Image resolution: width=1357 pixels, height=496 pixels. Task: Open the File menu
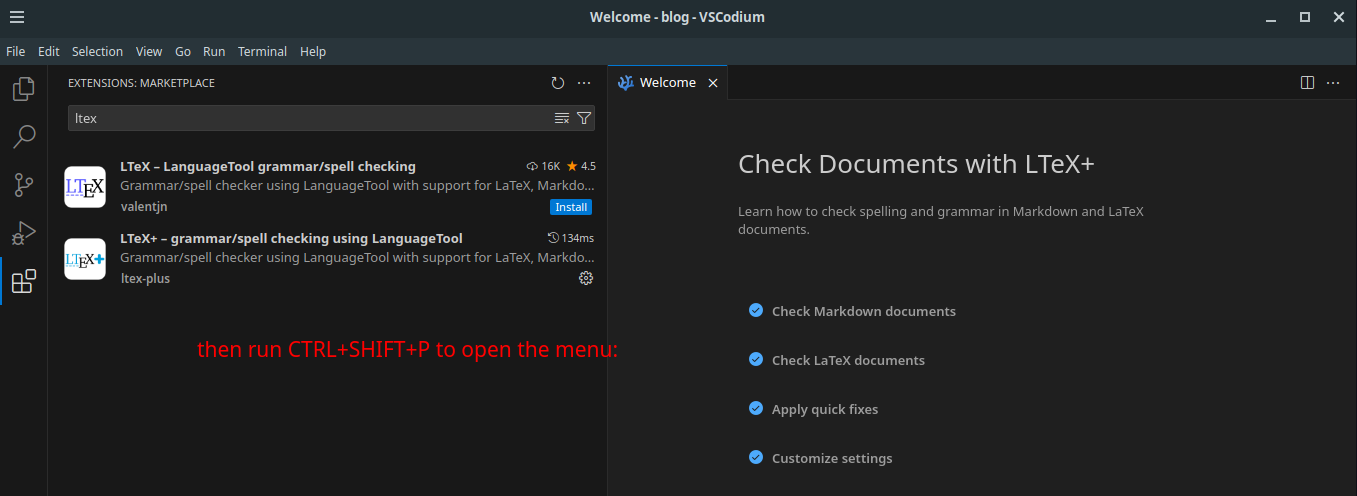[16, 51]
